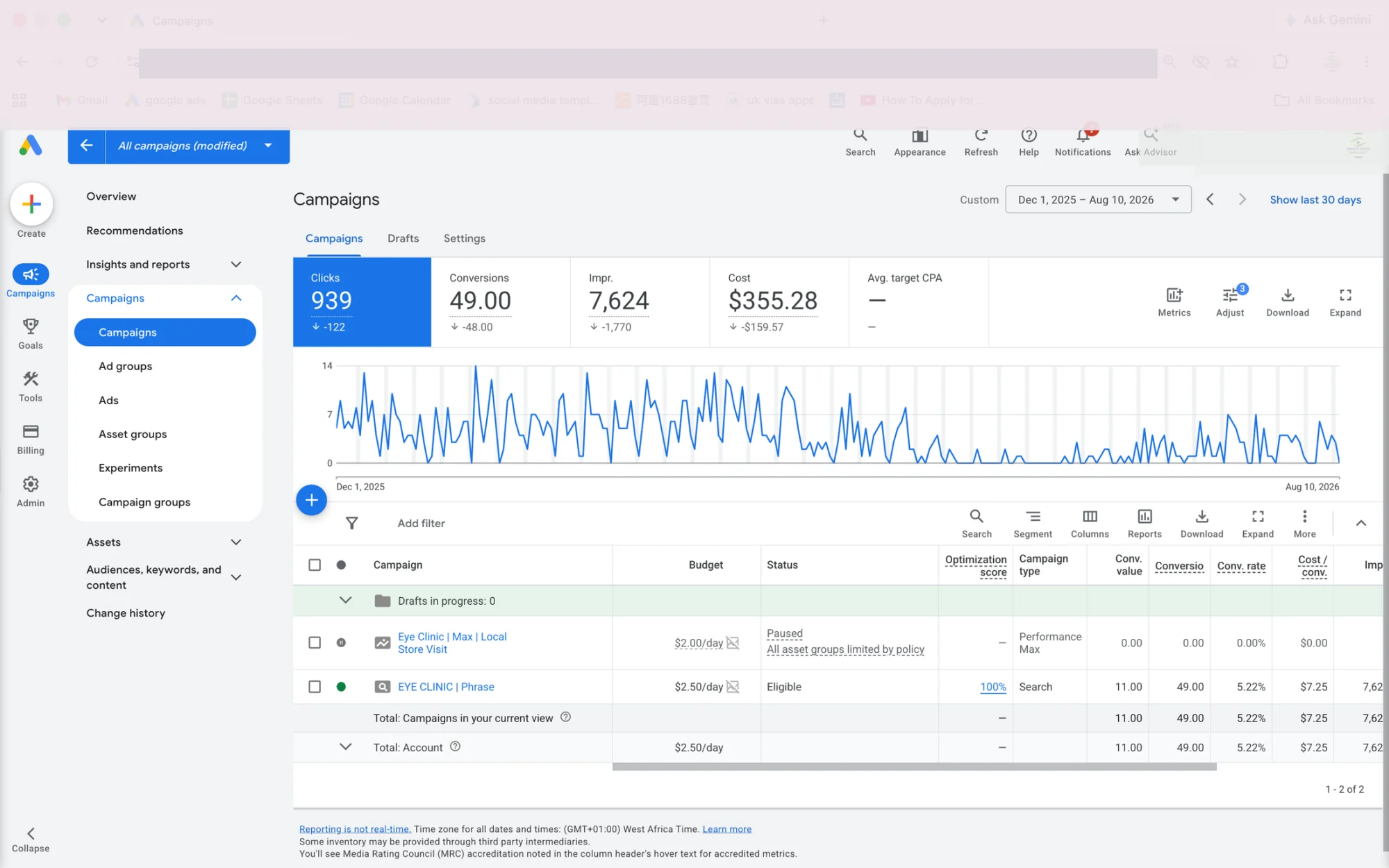Collapse the sidebar with Collapse button
The height and width of the screenshot is (868, 1389).
[31, 840]
